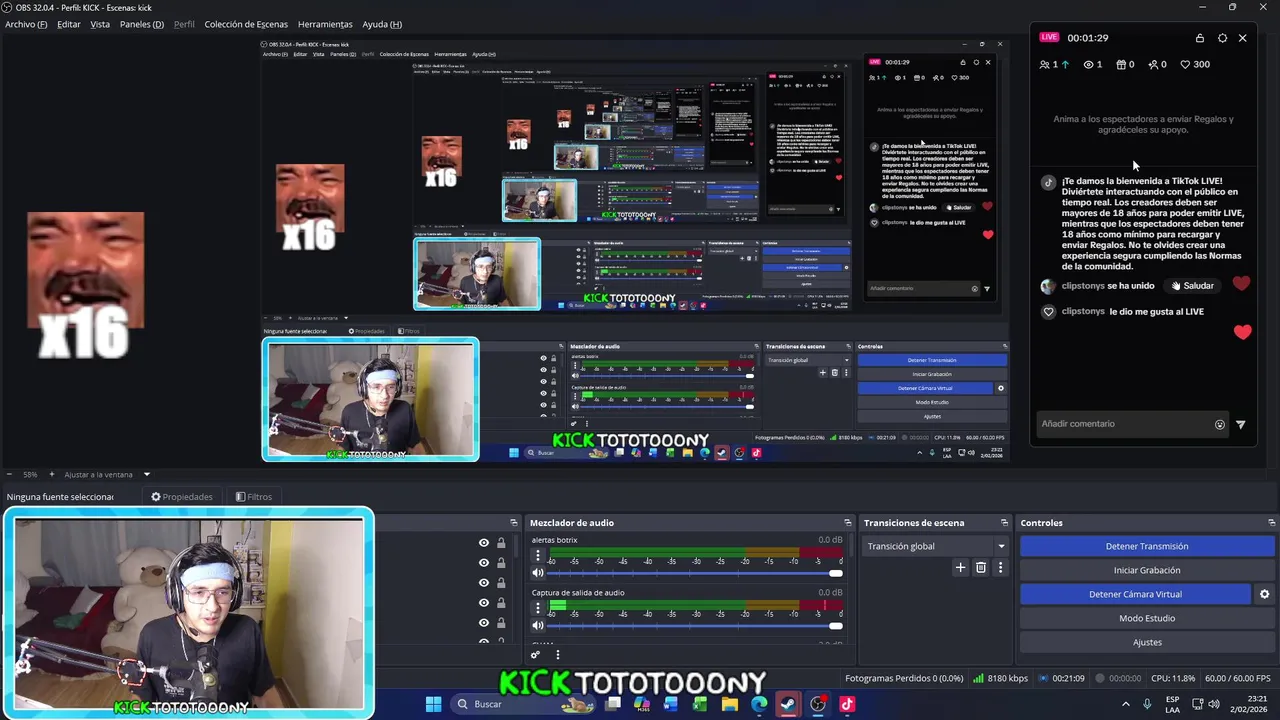The height and width of the screenshot is (720, 1280).
Task: Delete the selected scene transition
Action: [x=980, y=567]
